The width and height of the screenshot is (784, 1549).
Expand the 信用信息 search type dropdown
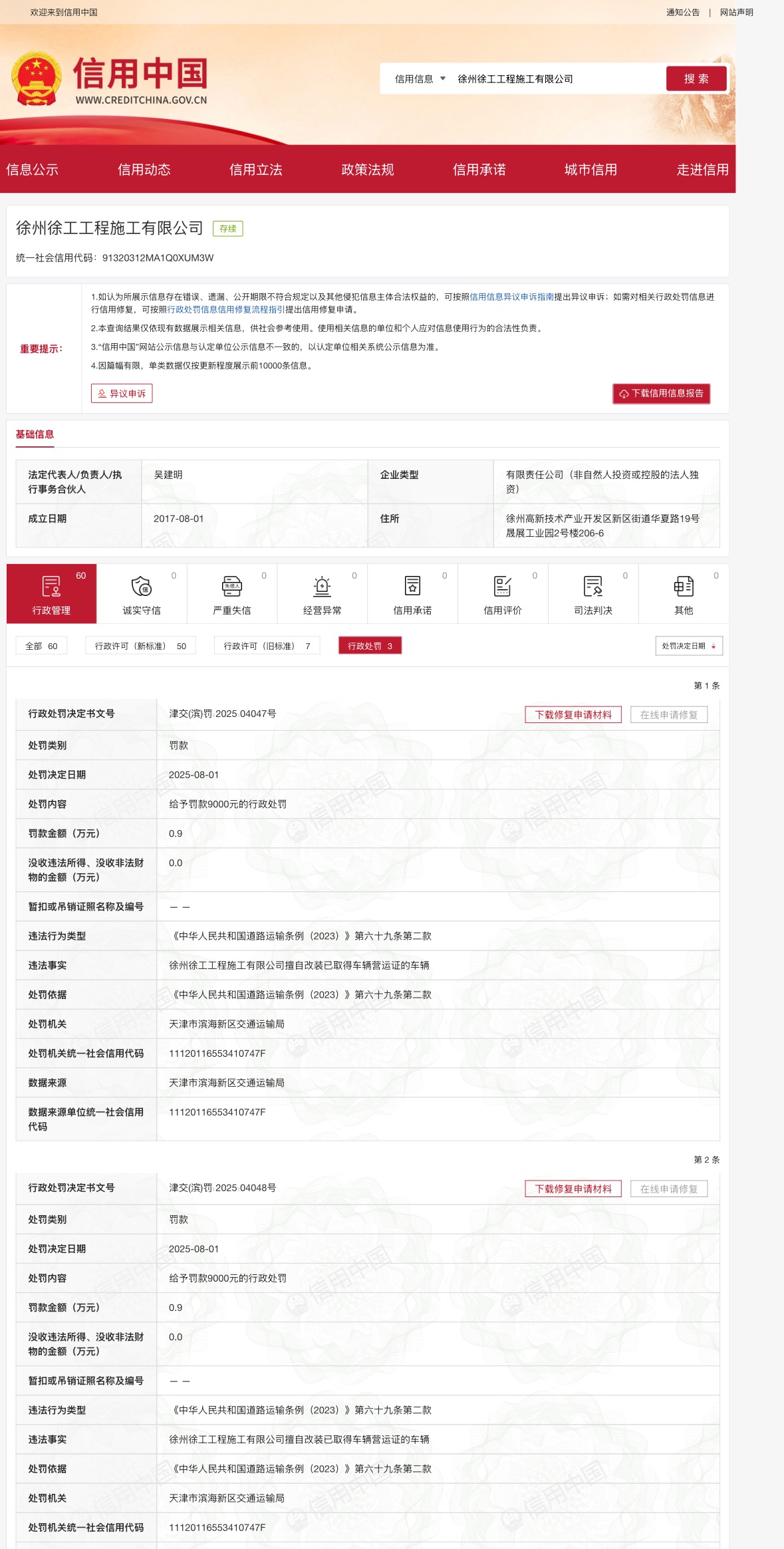420,79
